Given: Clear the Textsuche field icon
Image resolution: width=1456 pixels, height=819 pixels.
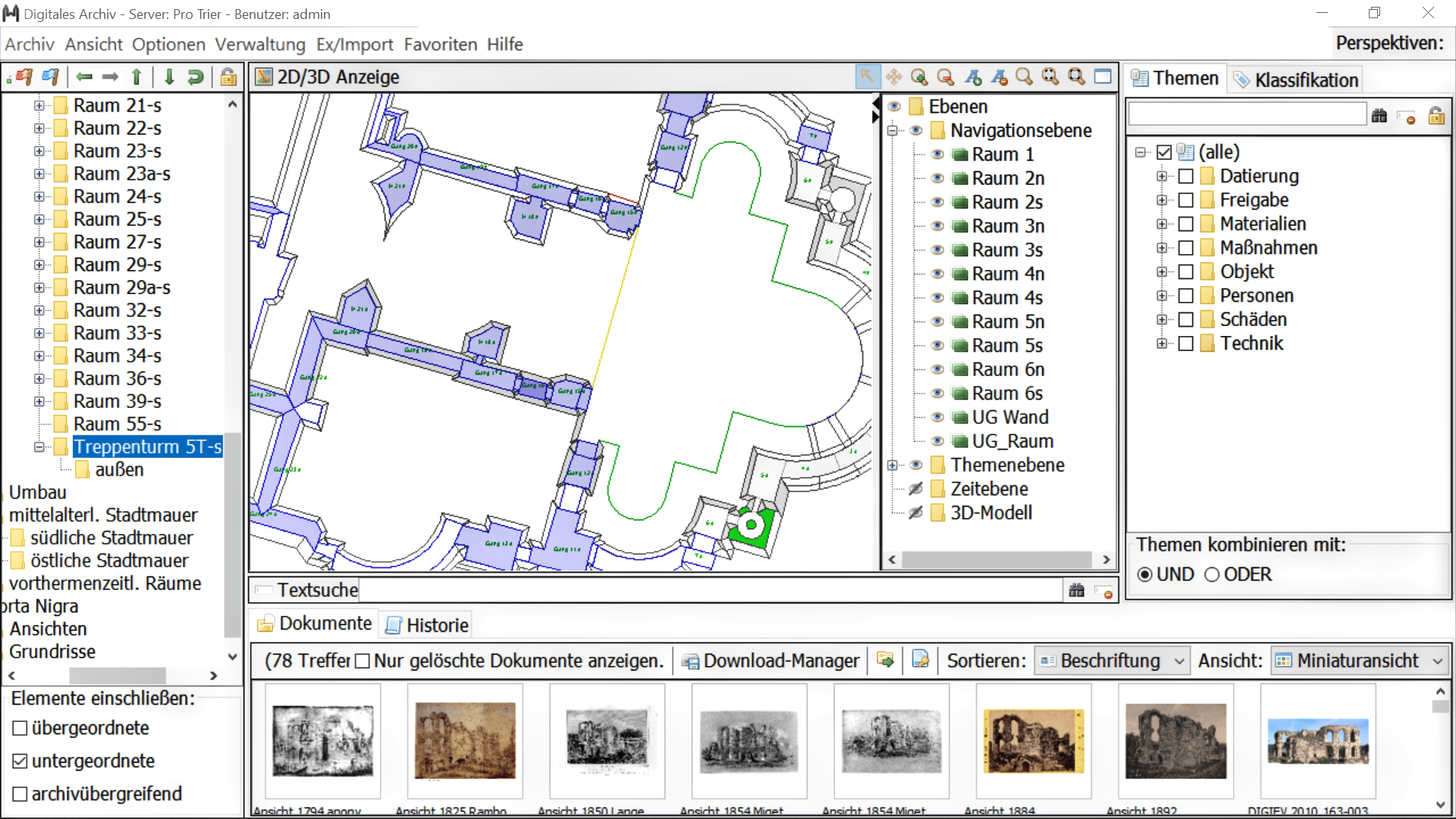Looking at the screenshot, I should 1105,591.
